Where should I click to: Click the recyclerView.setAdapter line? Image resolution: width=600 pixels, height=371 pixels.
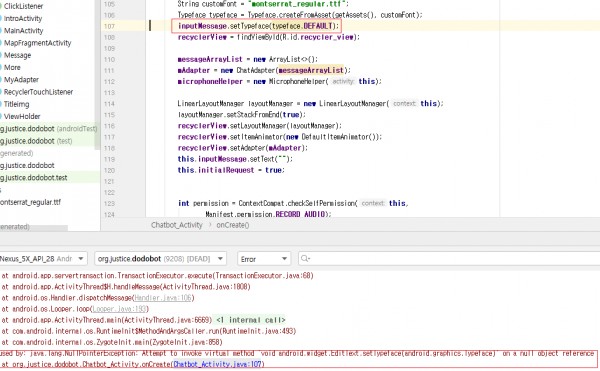click(x=243, y=148)
